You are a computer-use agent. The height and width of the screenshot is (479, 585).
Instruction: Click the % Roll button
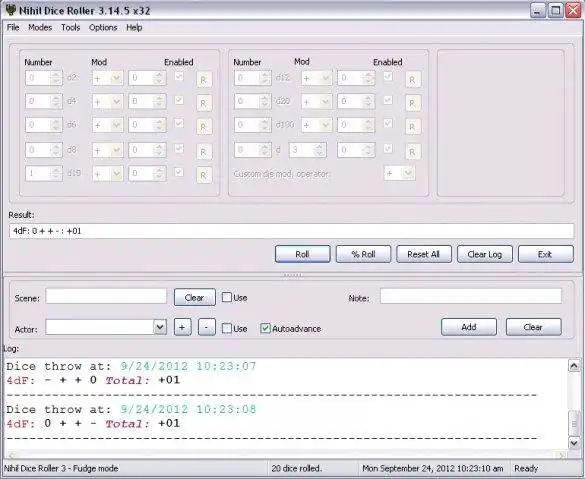pyautogui.click(x=363, y=254)
